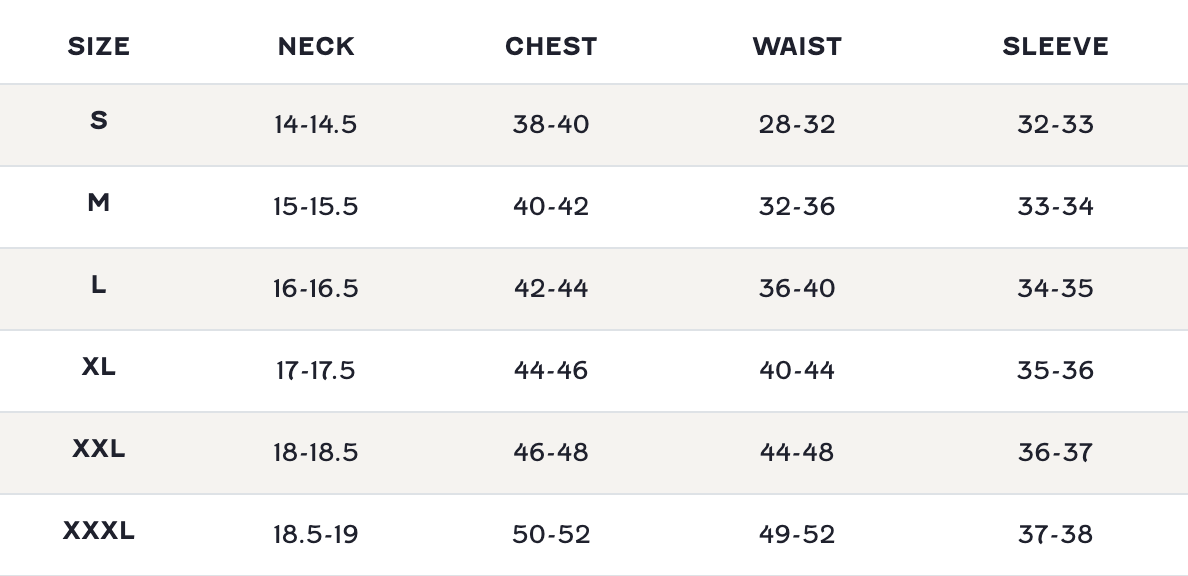Click the NECK column header
The width and height of the screenshot is (1188, 576).
[x=316, y=46]
